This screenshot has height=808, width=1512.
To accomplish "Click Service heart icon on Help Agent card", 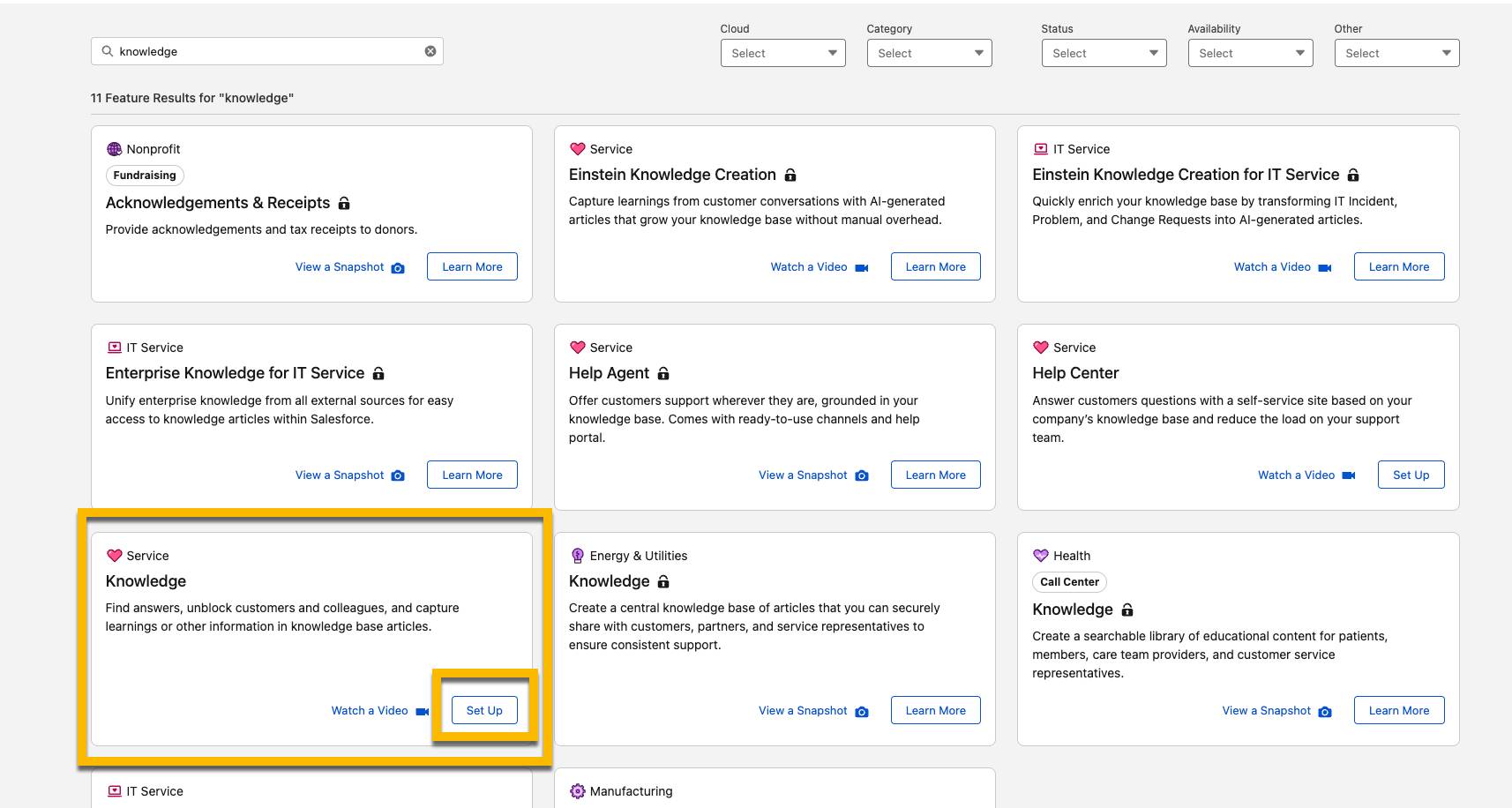I will [578, 348].
